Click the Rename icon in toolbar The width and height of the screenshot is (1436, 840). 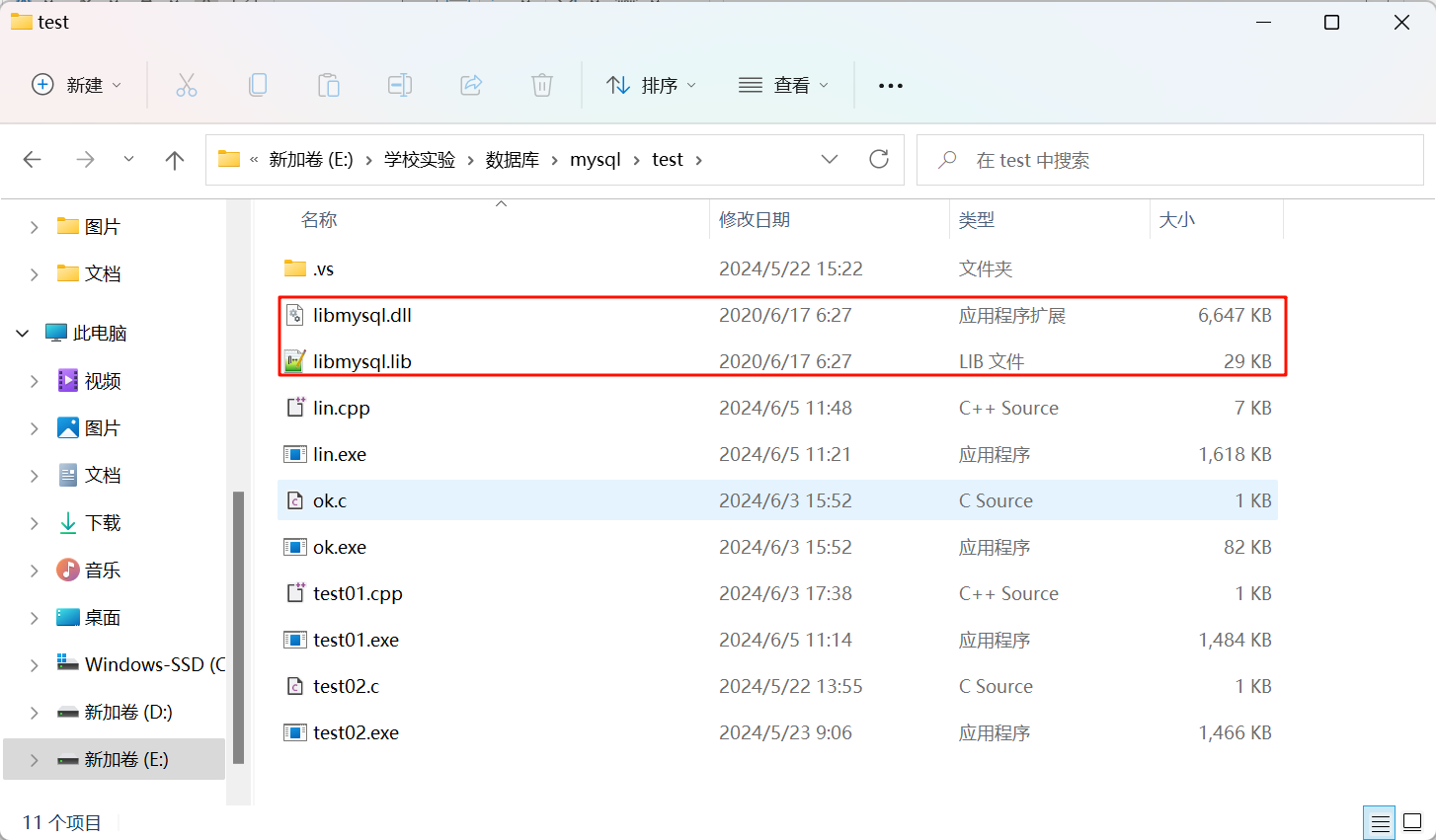(400, 85)
